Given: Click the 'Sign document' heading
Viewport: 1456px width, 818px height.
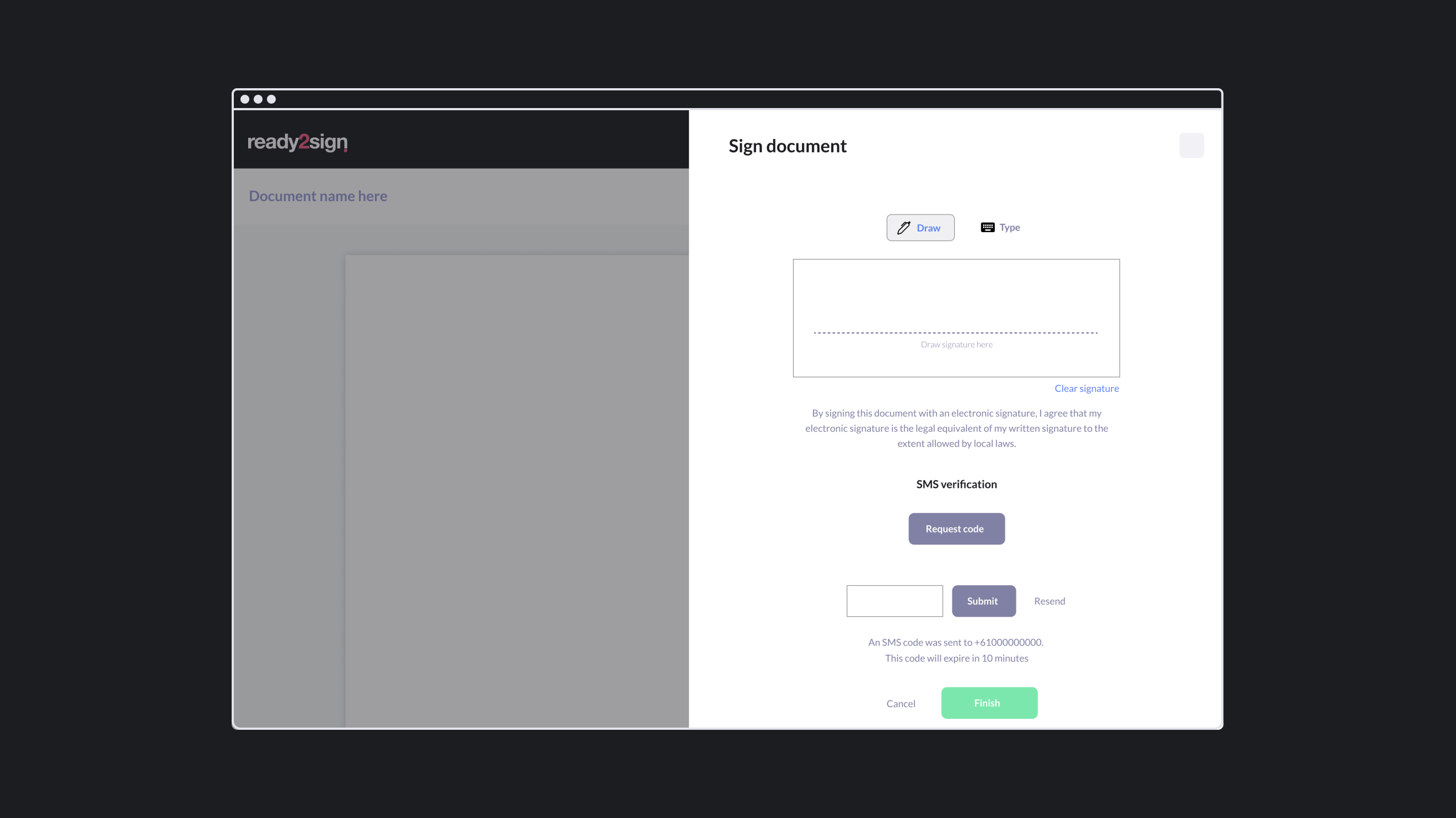Looking at the screenshot, I should (788, 146).
